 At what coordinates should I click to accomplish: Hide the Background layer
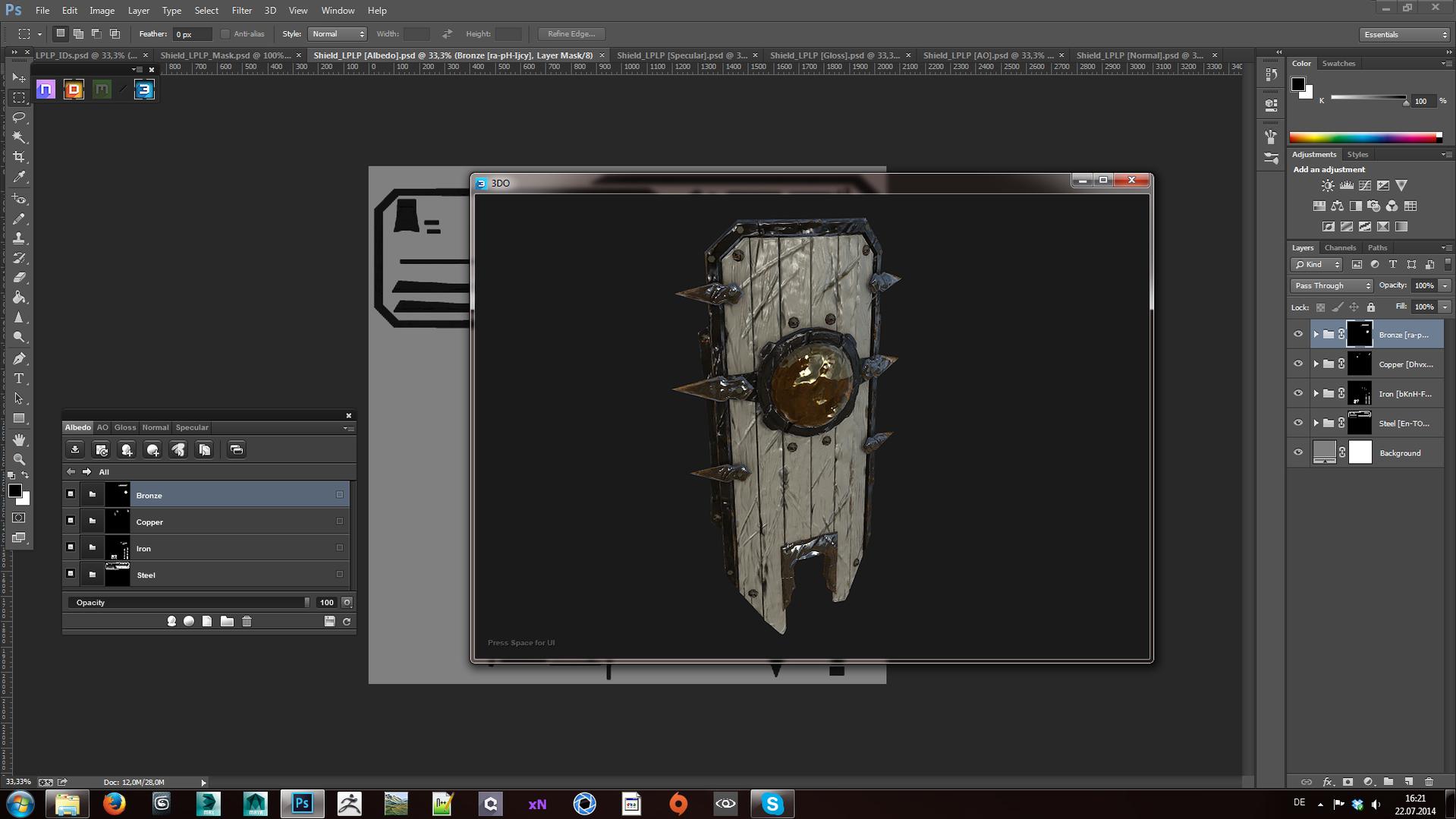tap(1298, 452)
